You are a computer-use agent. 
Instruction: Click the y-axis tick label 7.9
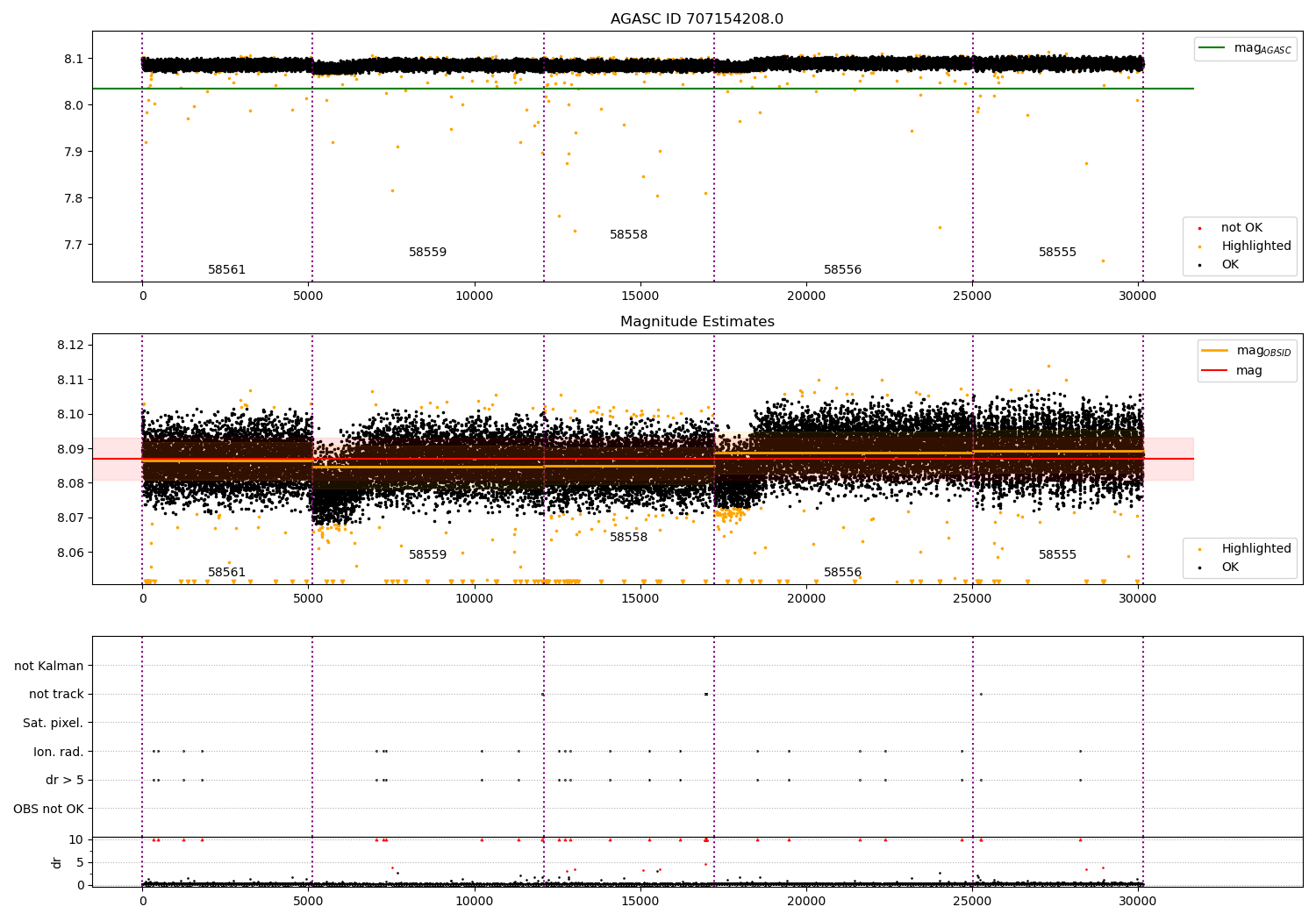tap(75, 153)
